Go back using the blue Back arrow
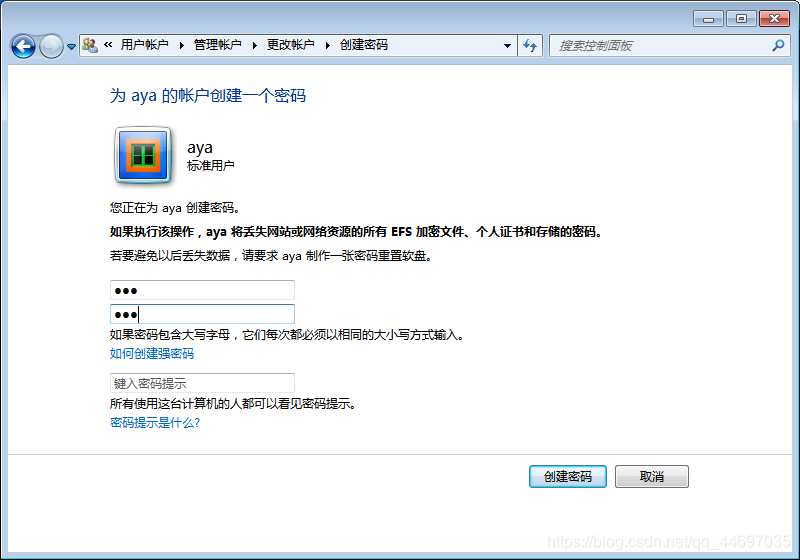The height and width of the screenshot is (560, 800). 23,46
